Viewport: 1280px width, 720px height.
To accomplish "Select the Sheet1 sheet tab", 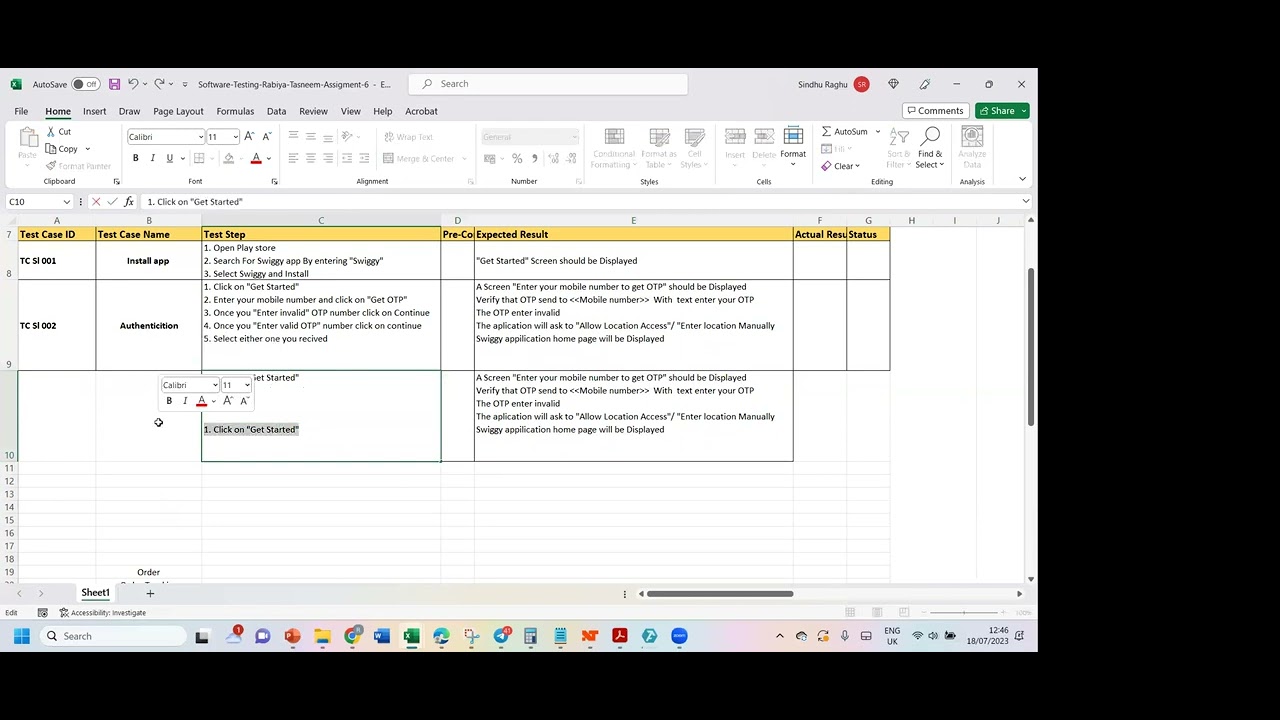I will pos(95,593).
